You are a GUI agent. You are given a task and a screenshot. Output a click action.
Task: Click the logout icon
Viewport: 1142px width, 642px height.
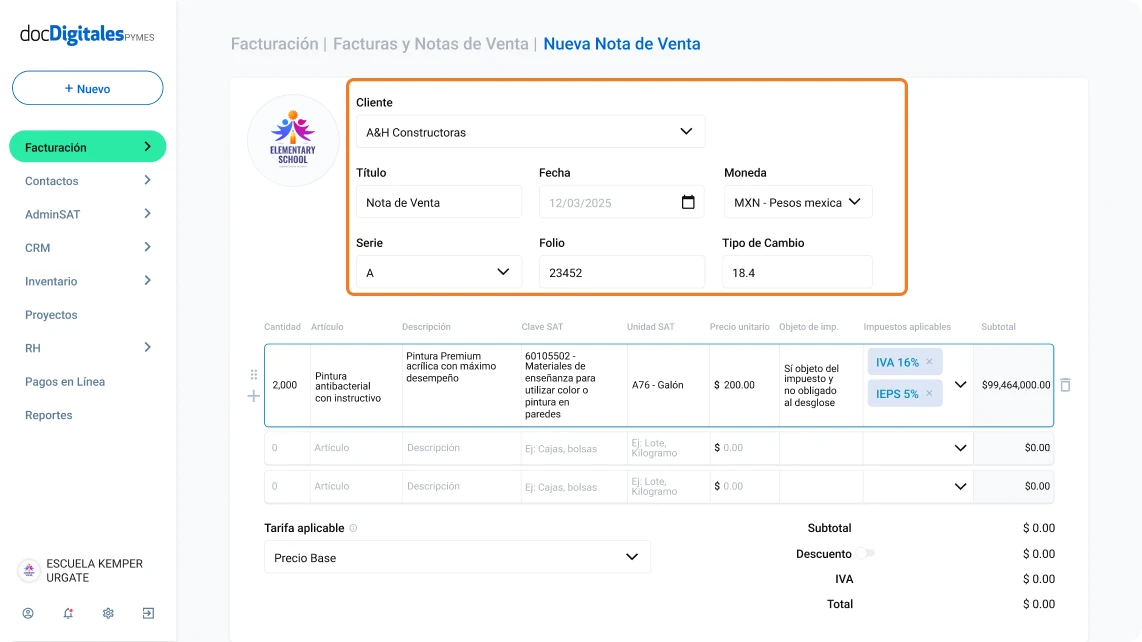tap(148, 613)
